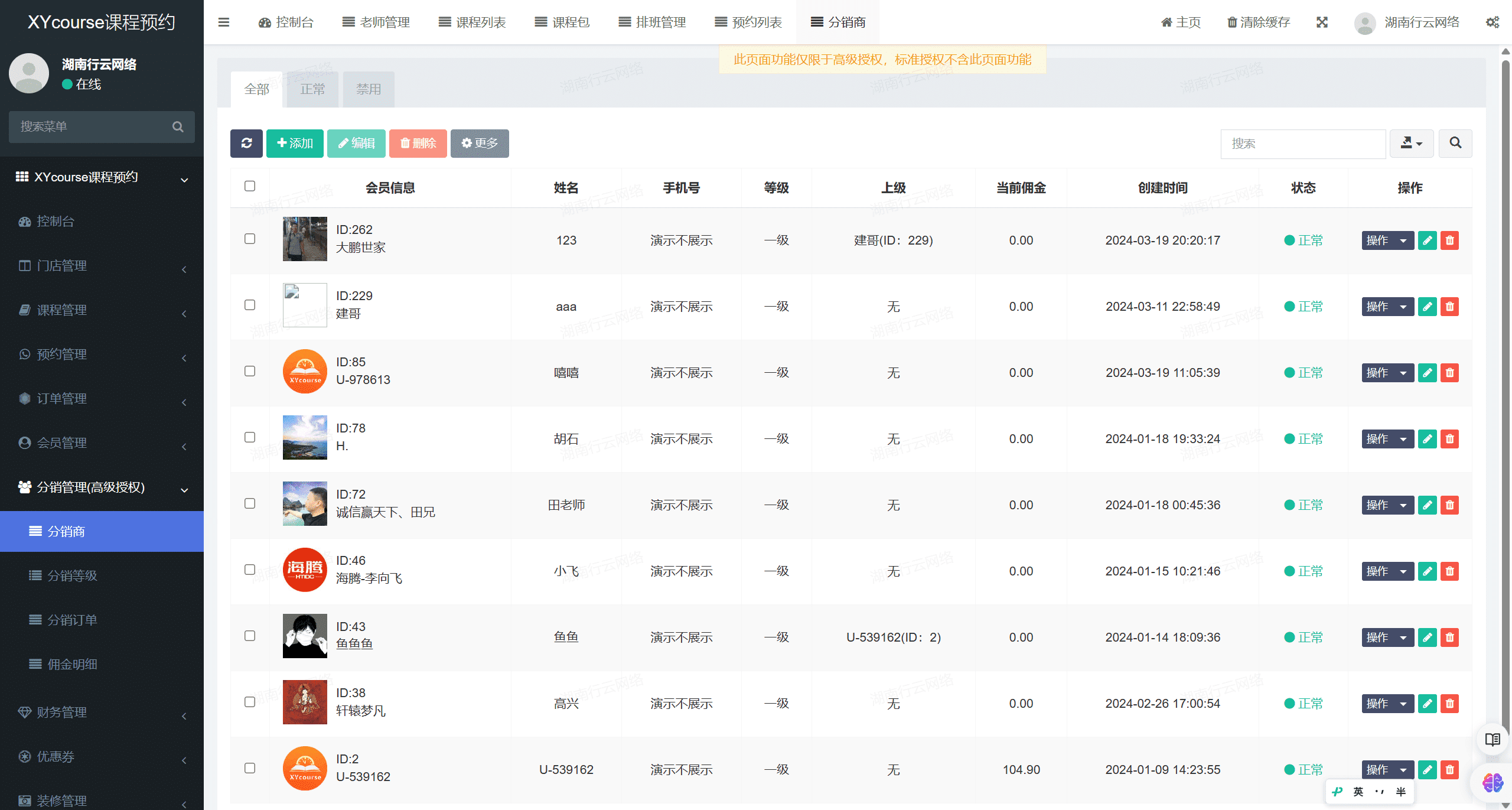Click green edit pencil for ID:262 row
The height and width of the screenshot is (810, 1512).
[1427, 240]
